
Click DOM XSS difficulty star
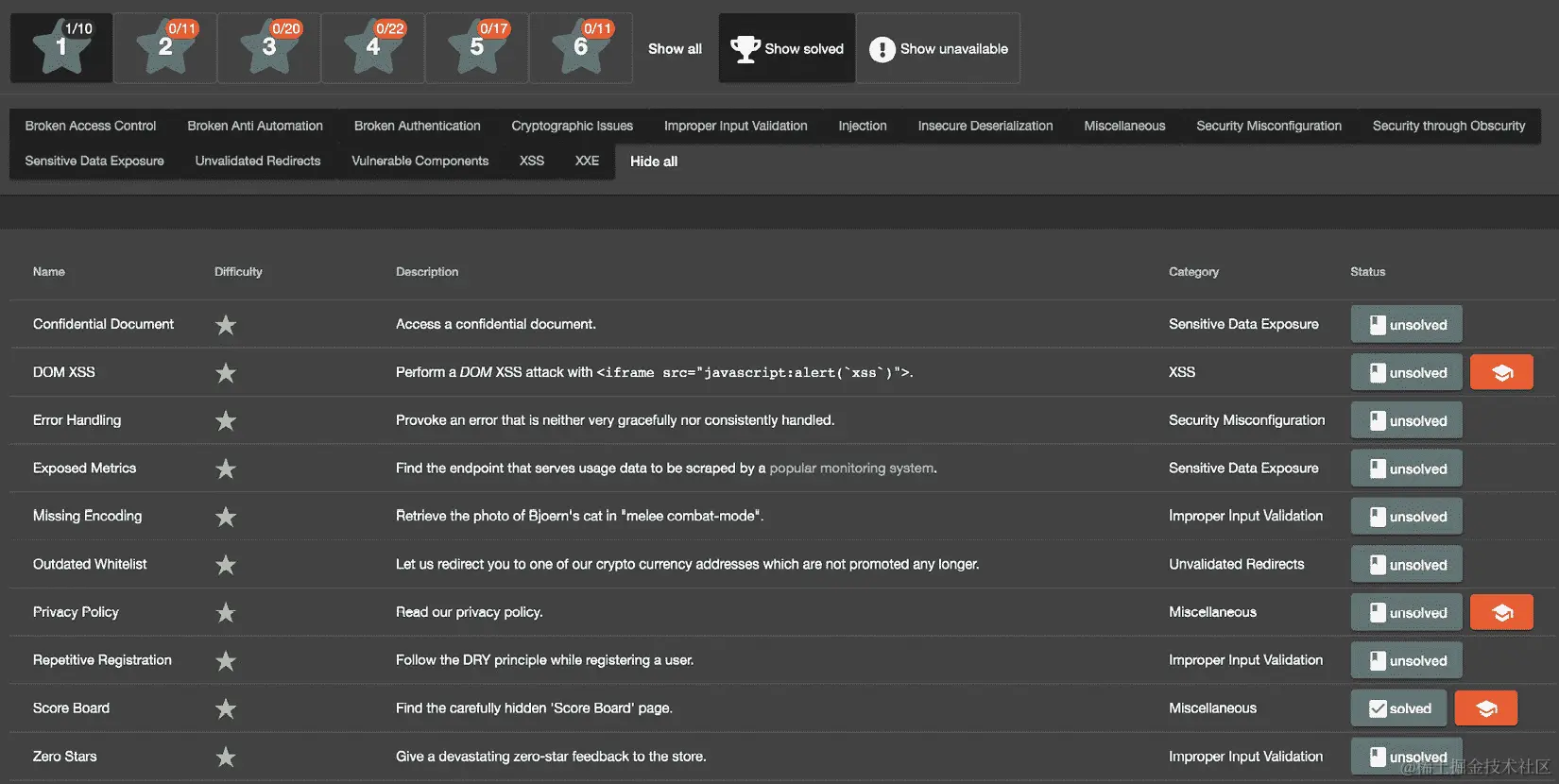pyautogui.click(x=225, y=373)
